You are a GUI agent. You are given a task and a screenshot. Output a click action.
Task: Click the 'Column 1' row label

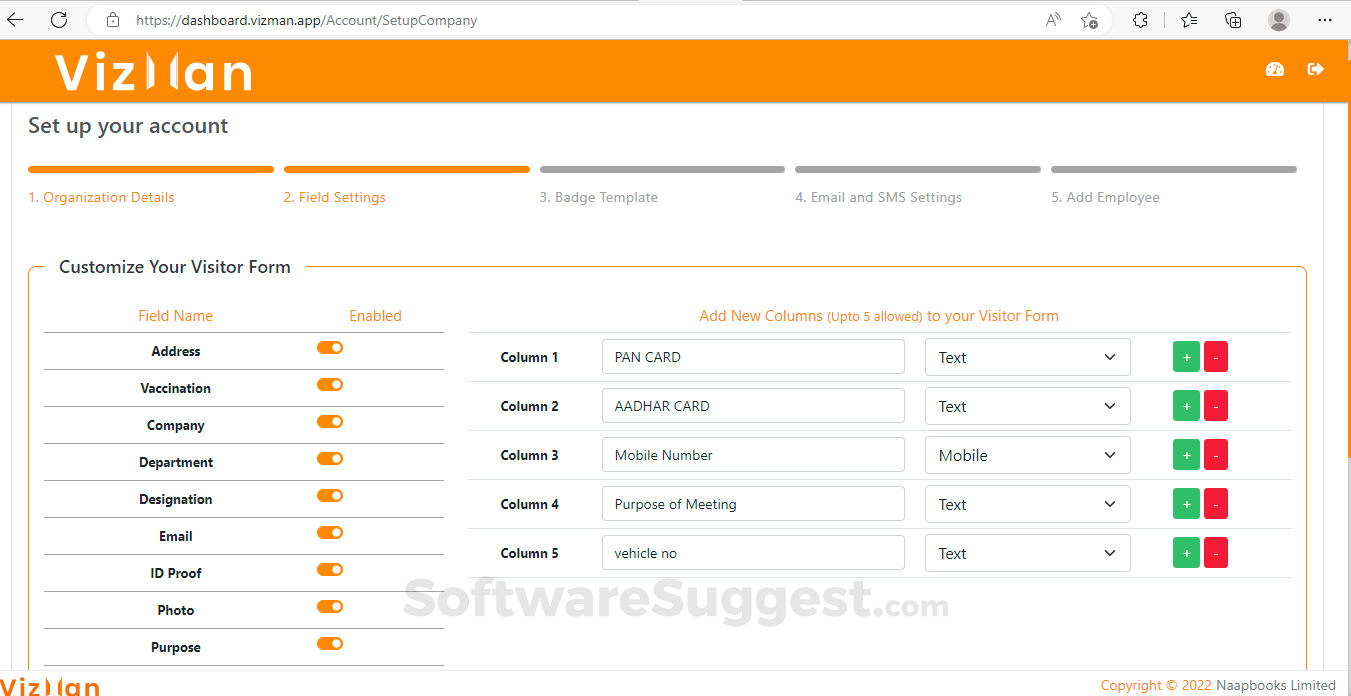pos(530,357)
